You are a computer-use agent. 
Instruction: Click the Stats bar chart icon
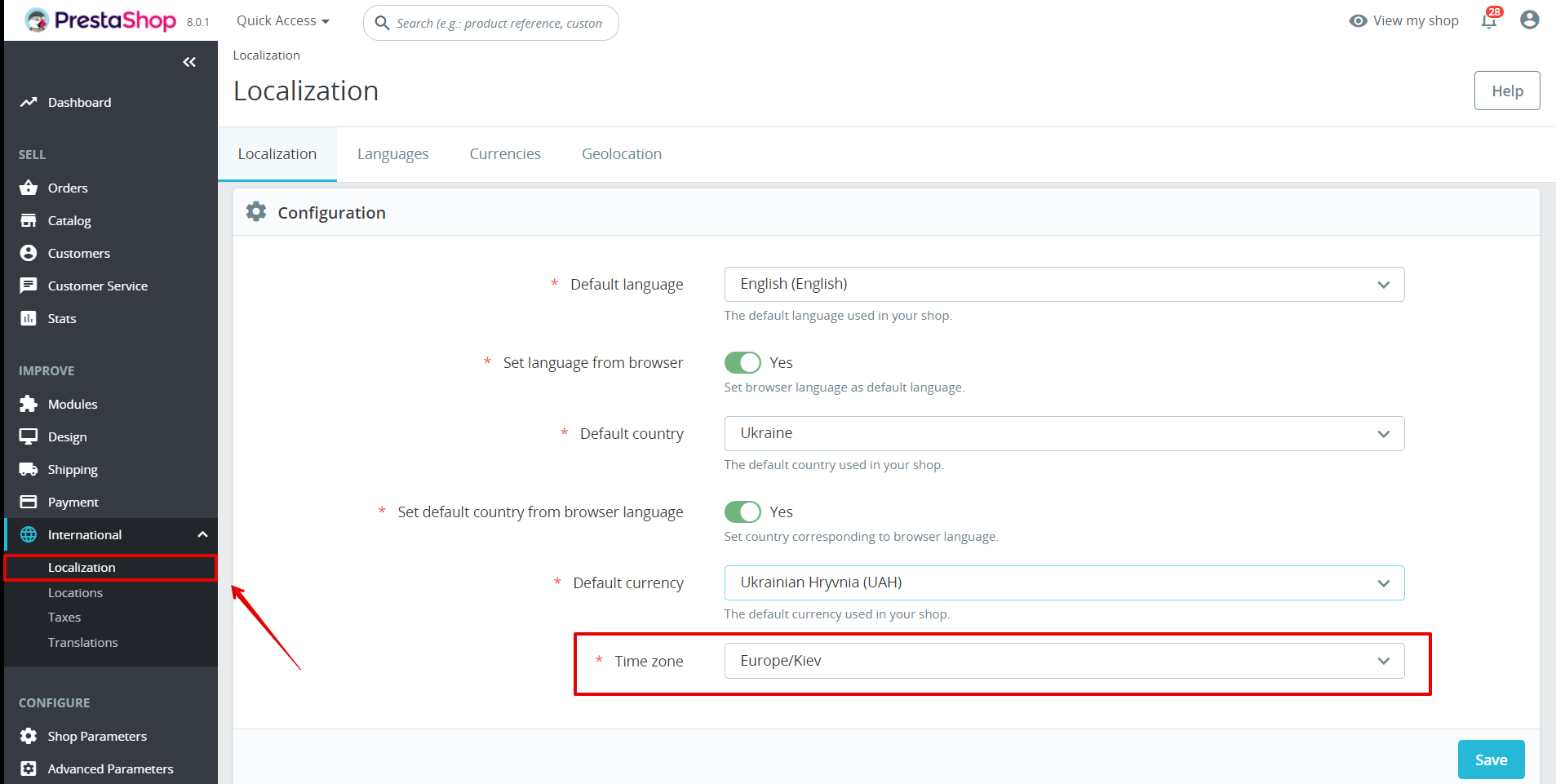29,318
